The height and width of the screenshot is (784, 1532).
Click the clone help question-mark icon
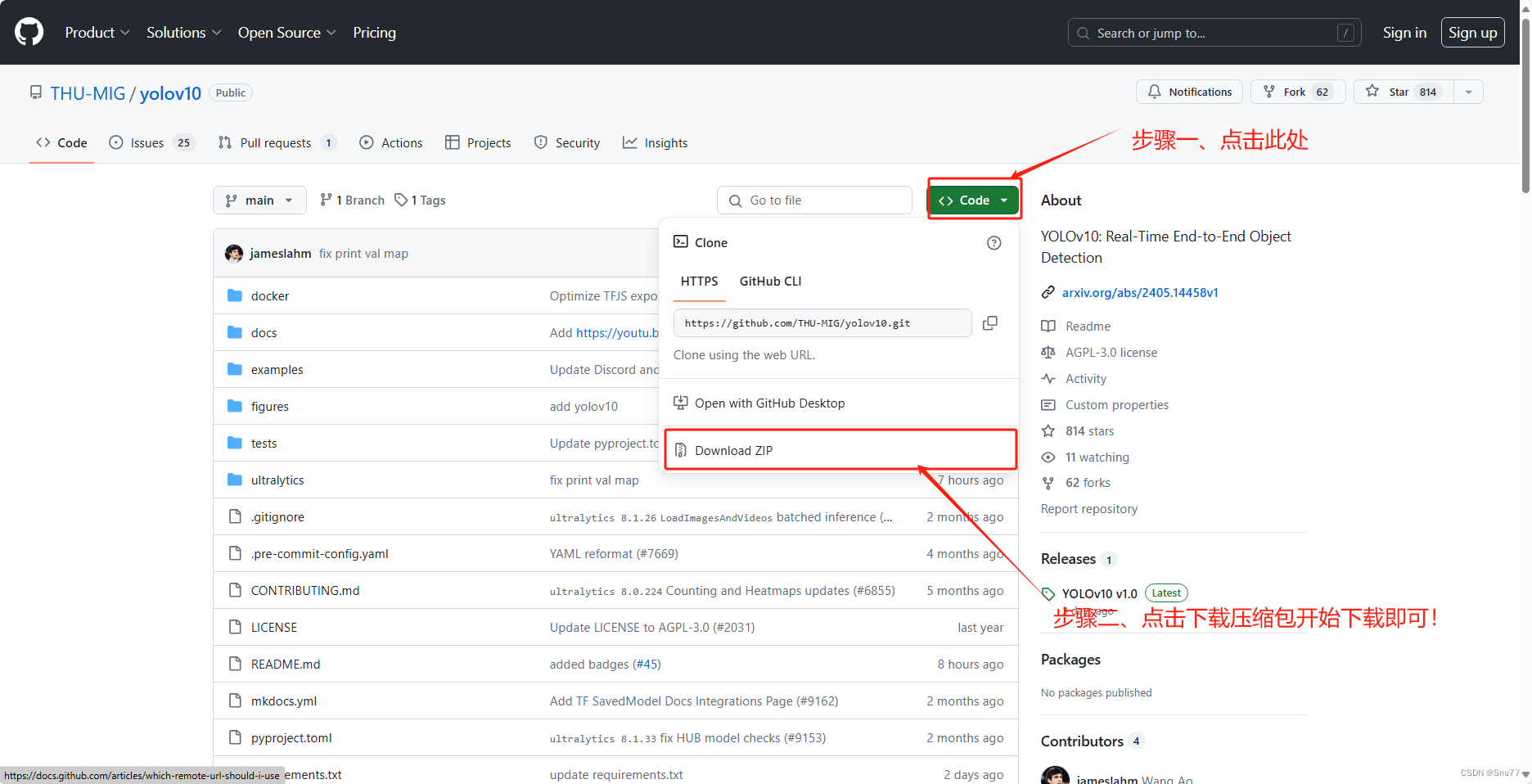(994, 243)
